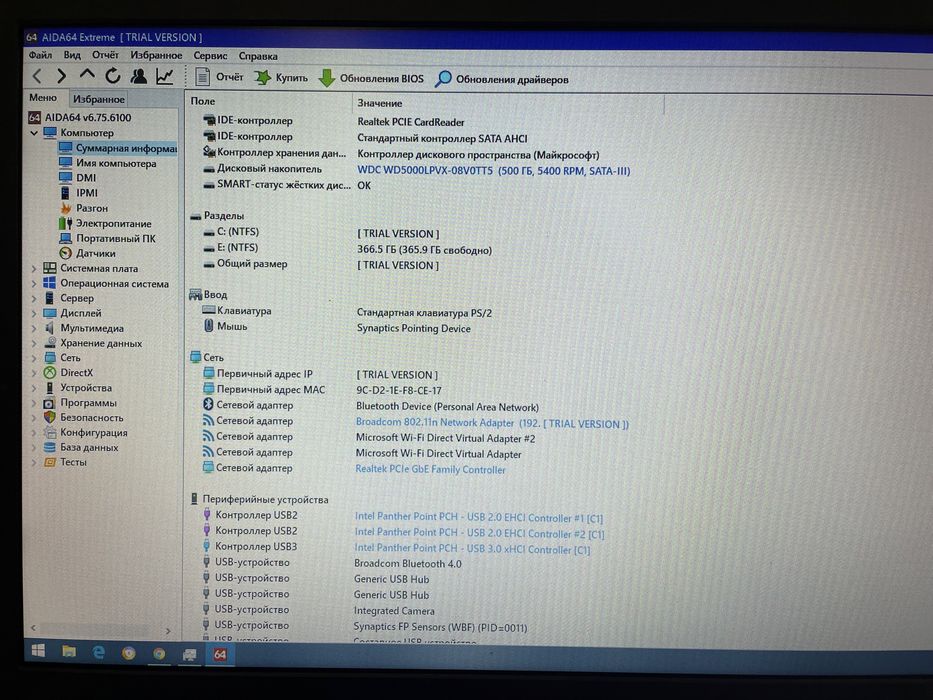Viewport: 933px width, 700px height.
Task: Open Обновления драйверов
Action: (x=502, y=79)
